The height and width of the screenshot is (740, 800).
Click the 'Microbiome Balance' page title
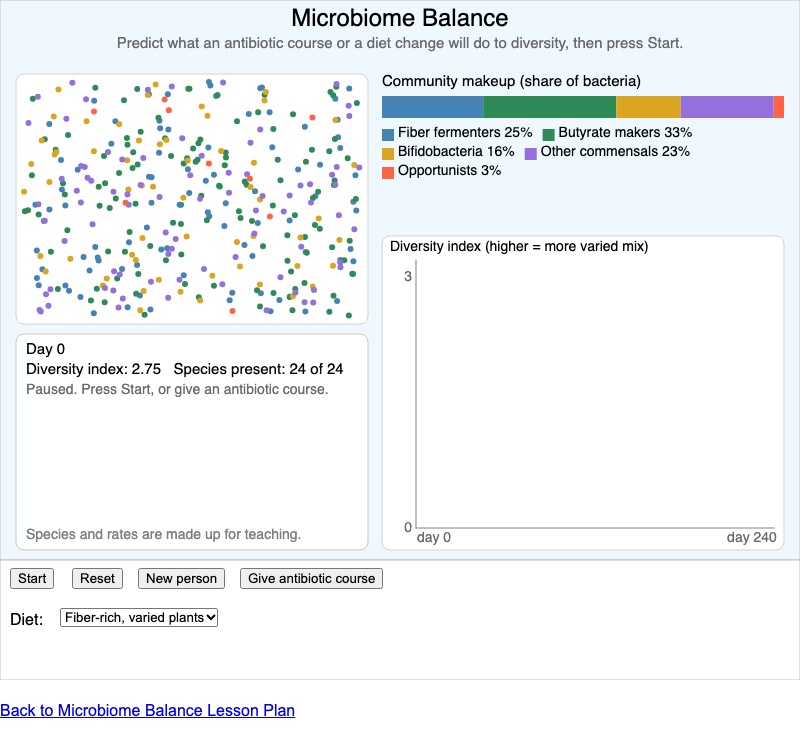[400, 18]
